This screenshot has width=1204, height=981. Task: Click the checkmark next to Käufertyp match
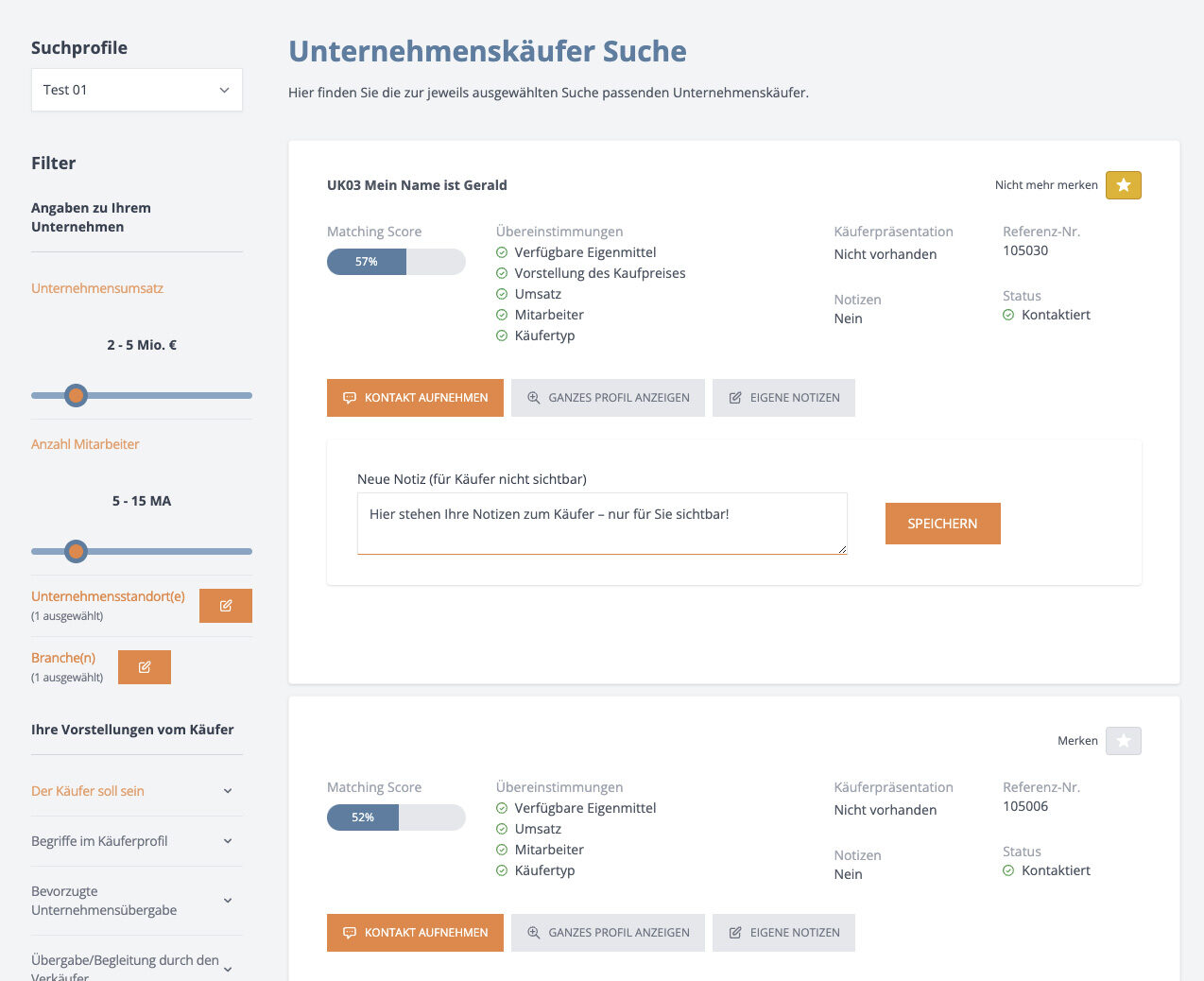pos(501,335)
